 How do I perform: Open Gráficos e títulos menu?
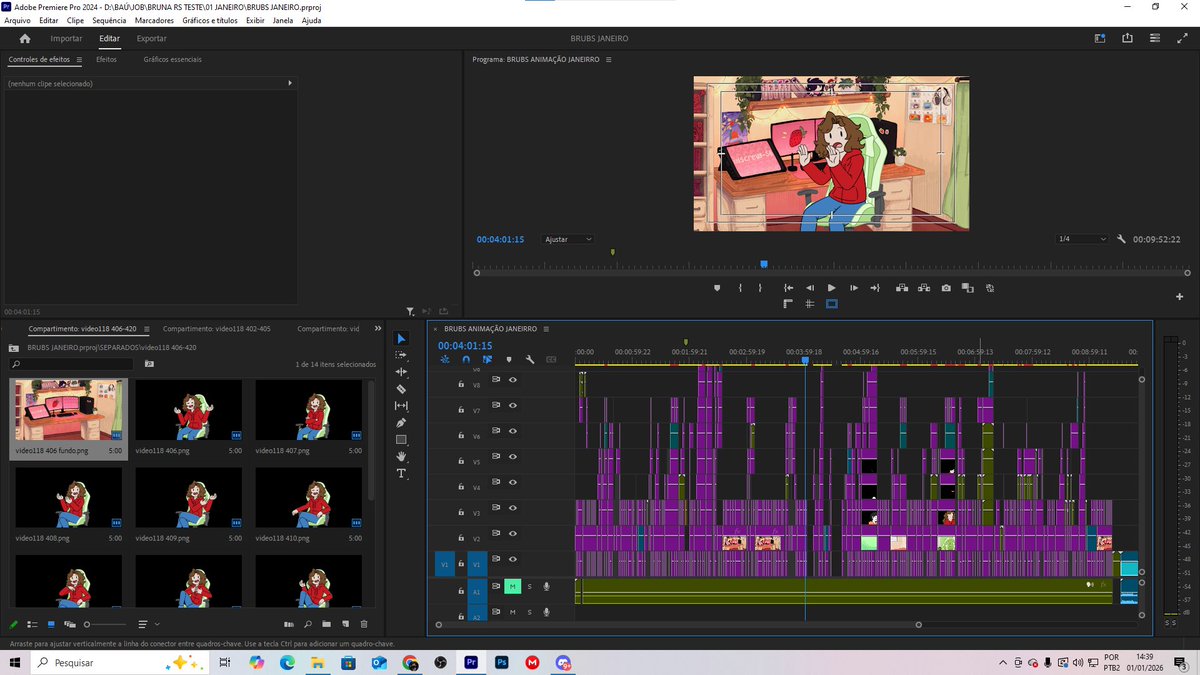[210, 20]
